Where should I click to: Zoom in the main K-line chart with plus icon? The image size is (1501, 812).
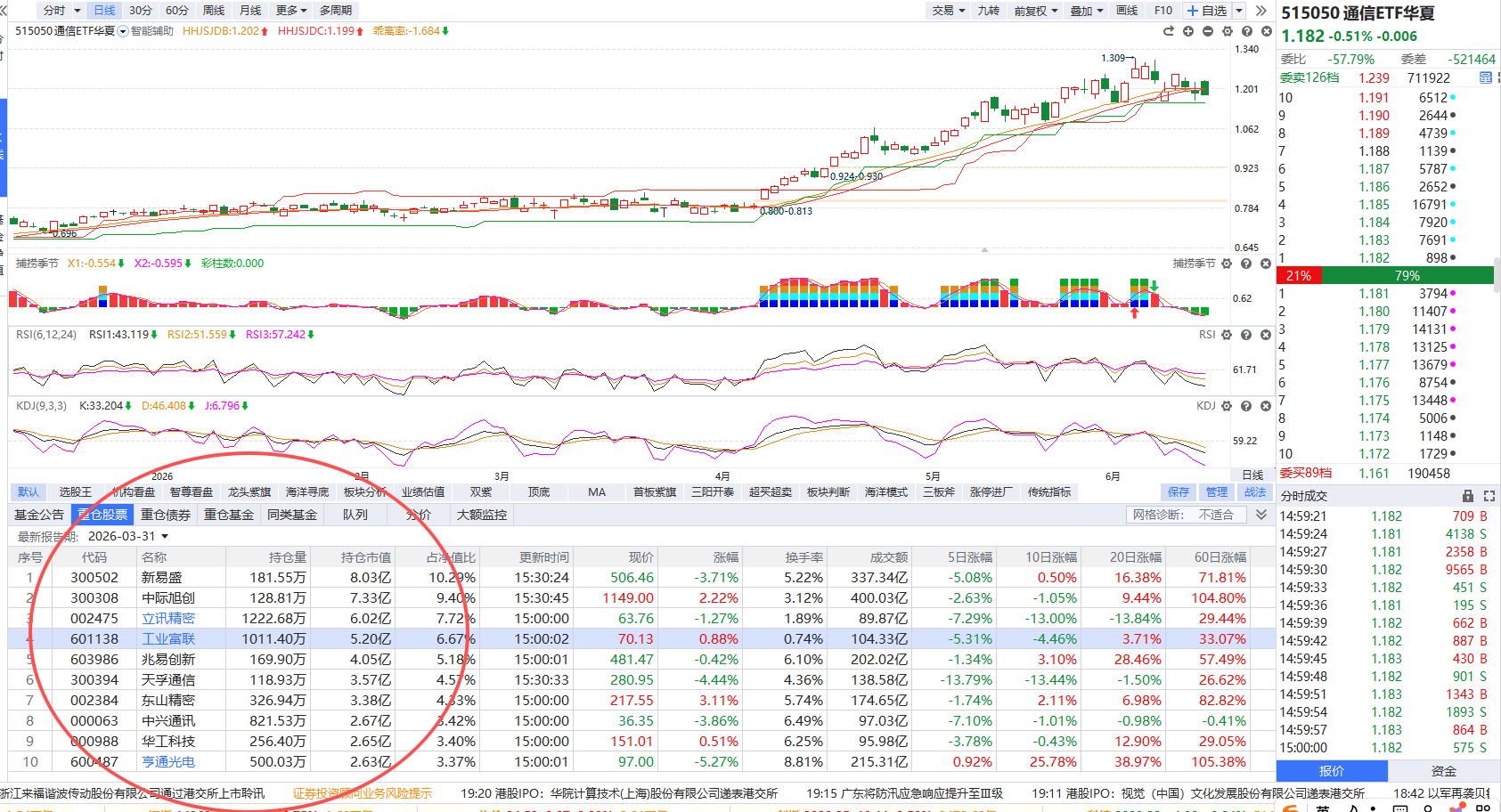pos(1188,31)
